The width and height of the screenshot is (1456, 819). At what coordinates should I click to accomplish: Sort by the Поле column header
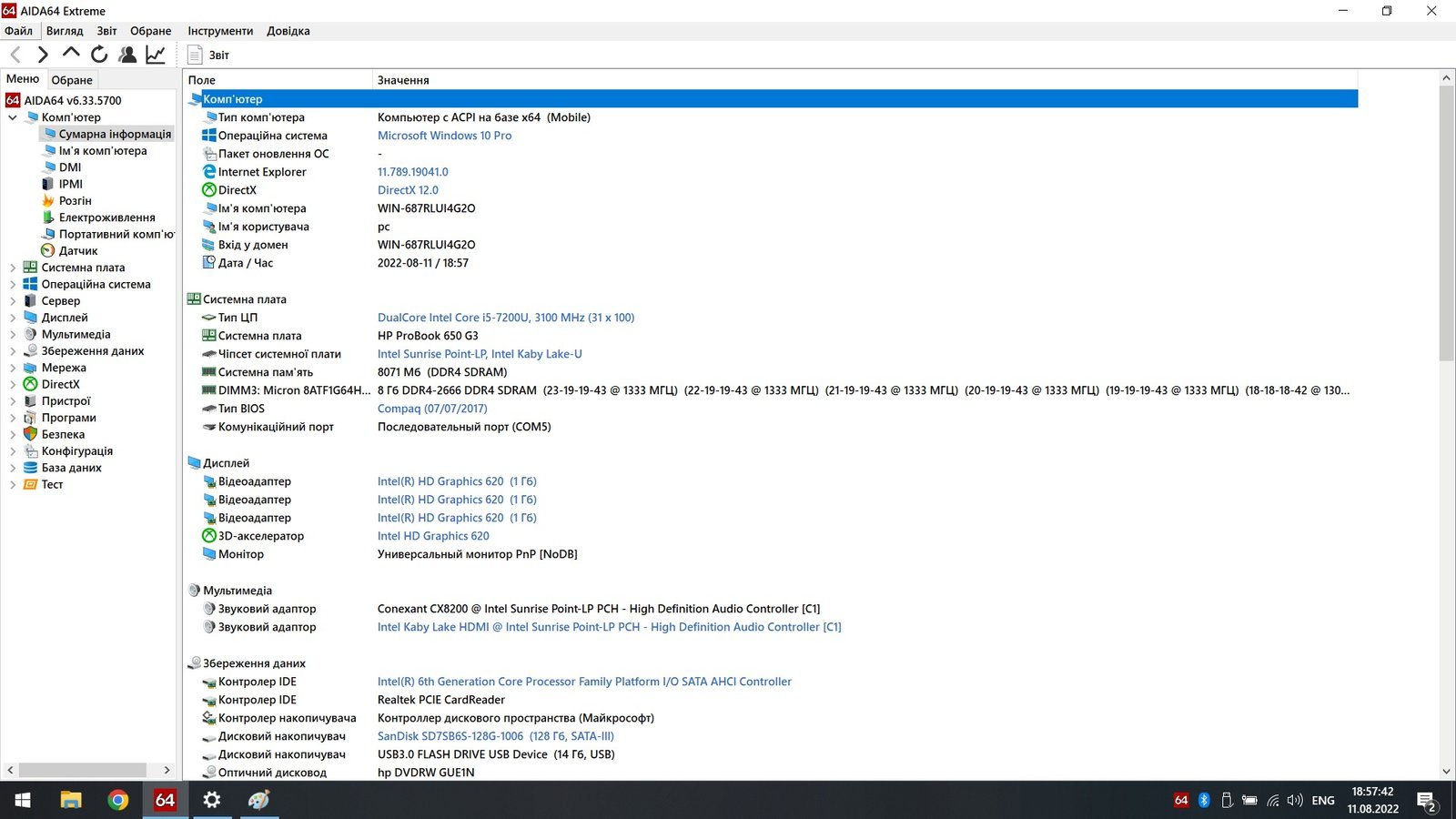click(x=278, y=80)
